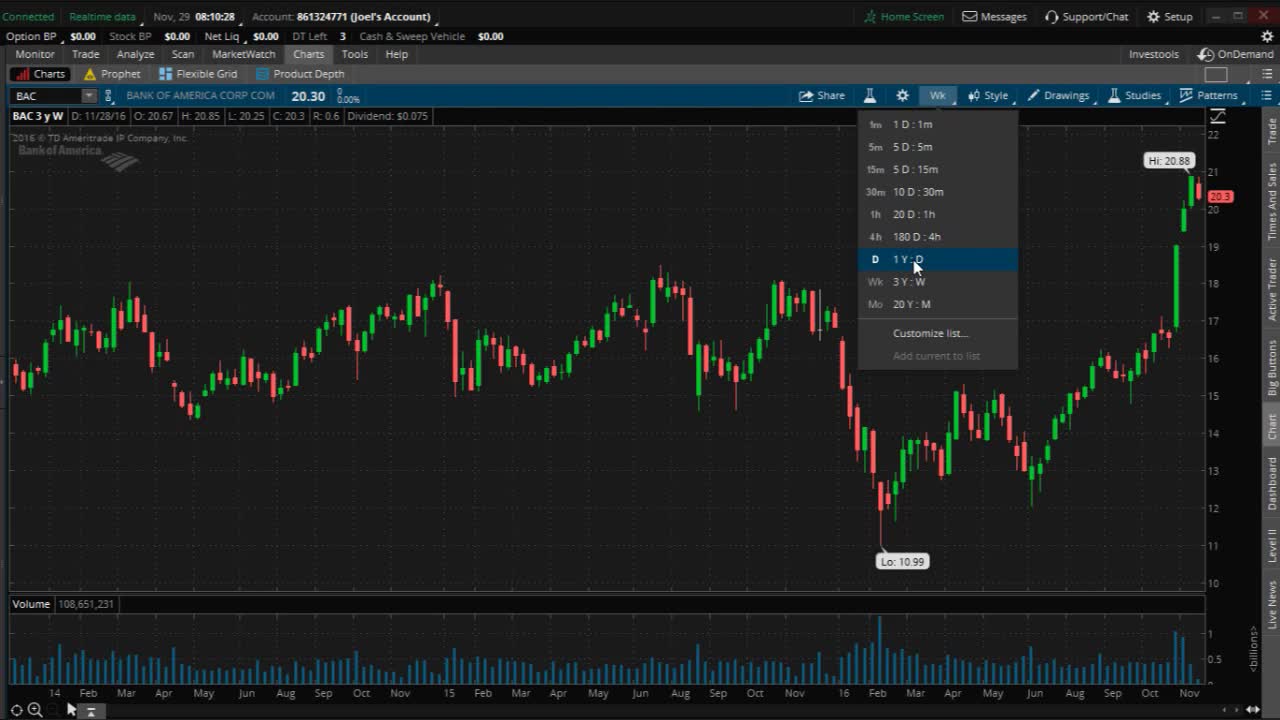Open the chart grid layout selector
Image resolution: width=1280 pixels, height=720 pixels.
pos(1216,74)
